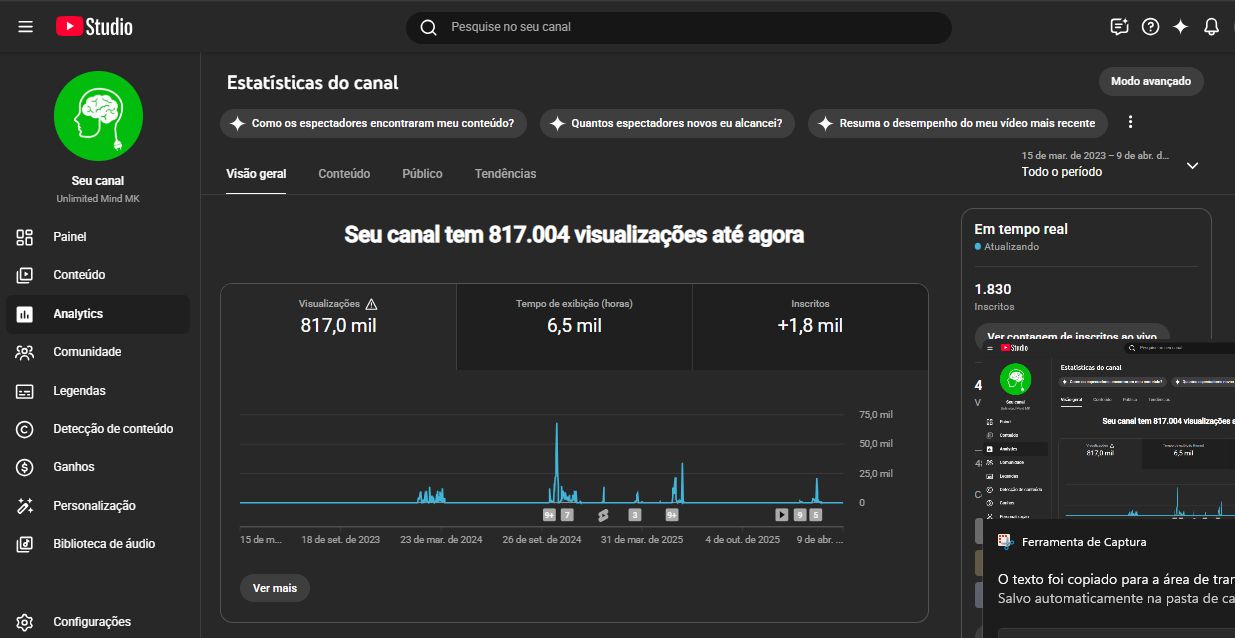Open Comunidade in the sidebar
1235x638 pixels.
click(x=98, y=352)
